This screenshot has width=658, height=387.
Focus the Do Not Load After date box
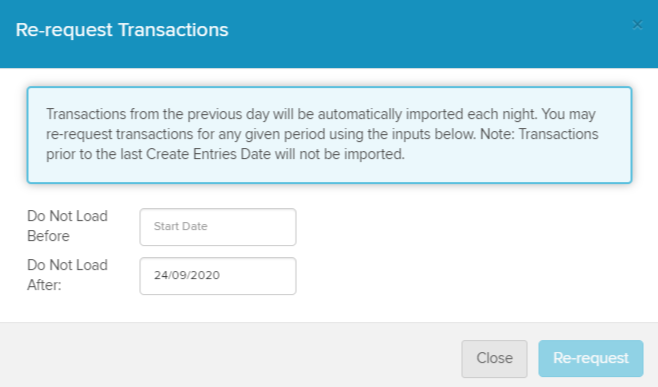click(x=218, y=276)
